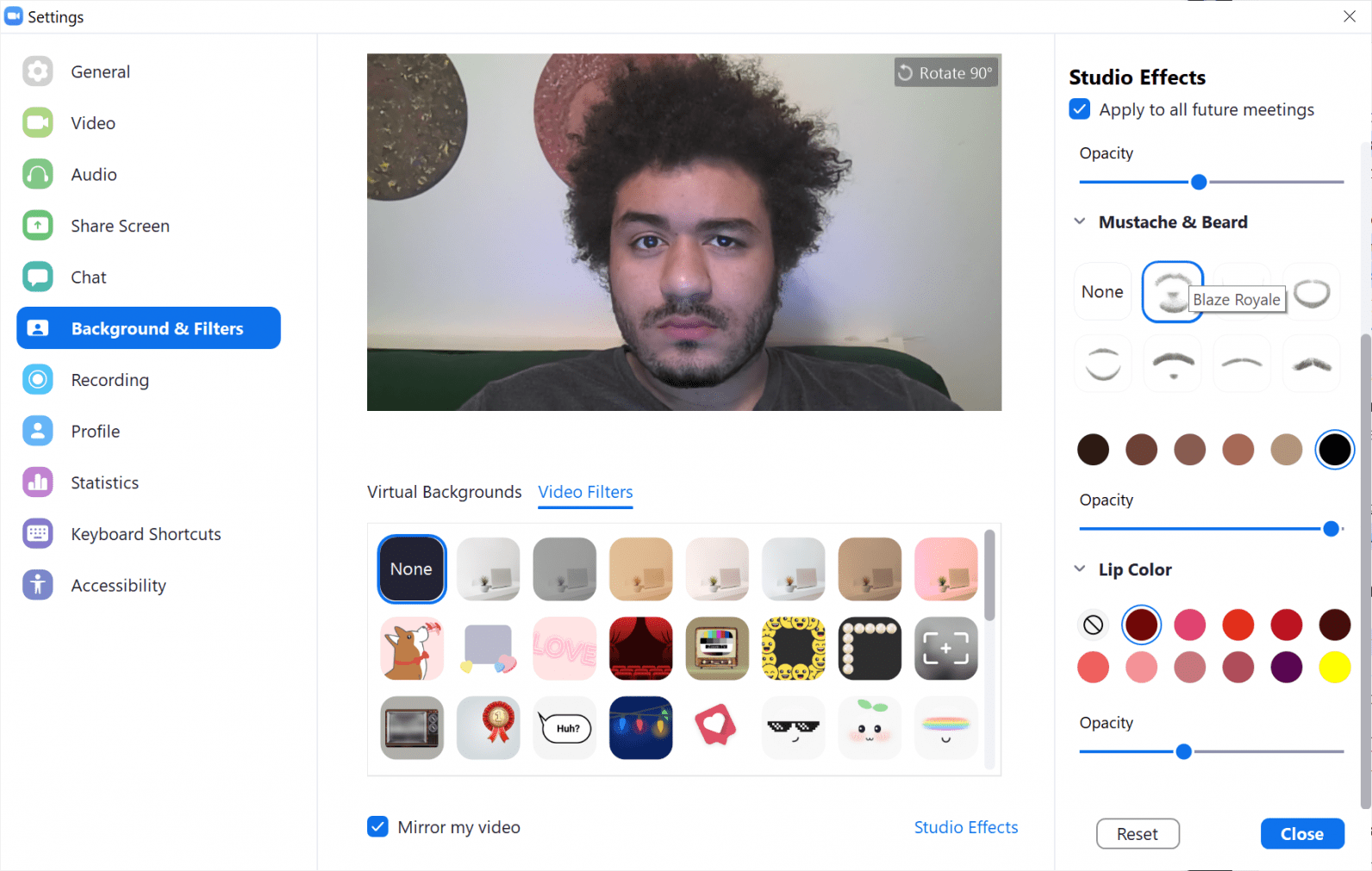Apply the holiday string lights filter
Screen dimensions: 1372x871
(x=640, y=728)
